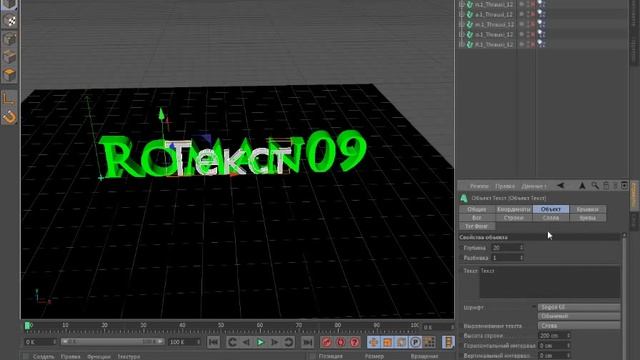
Task: Click red keyframe selection question-mark button
Action: click(x=355, y=342)
